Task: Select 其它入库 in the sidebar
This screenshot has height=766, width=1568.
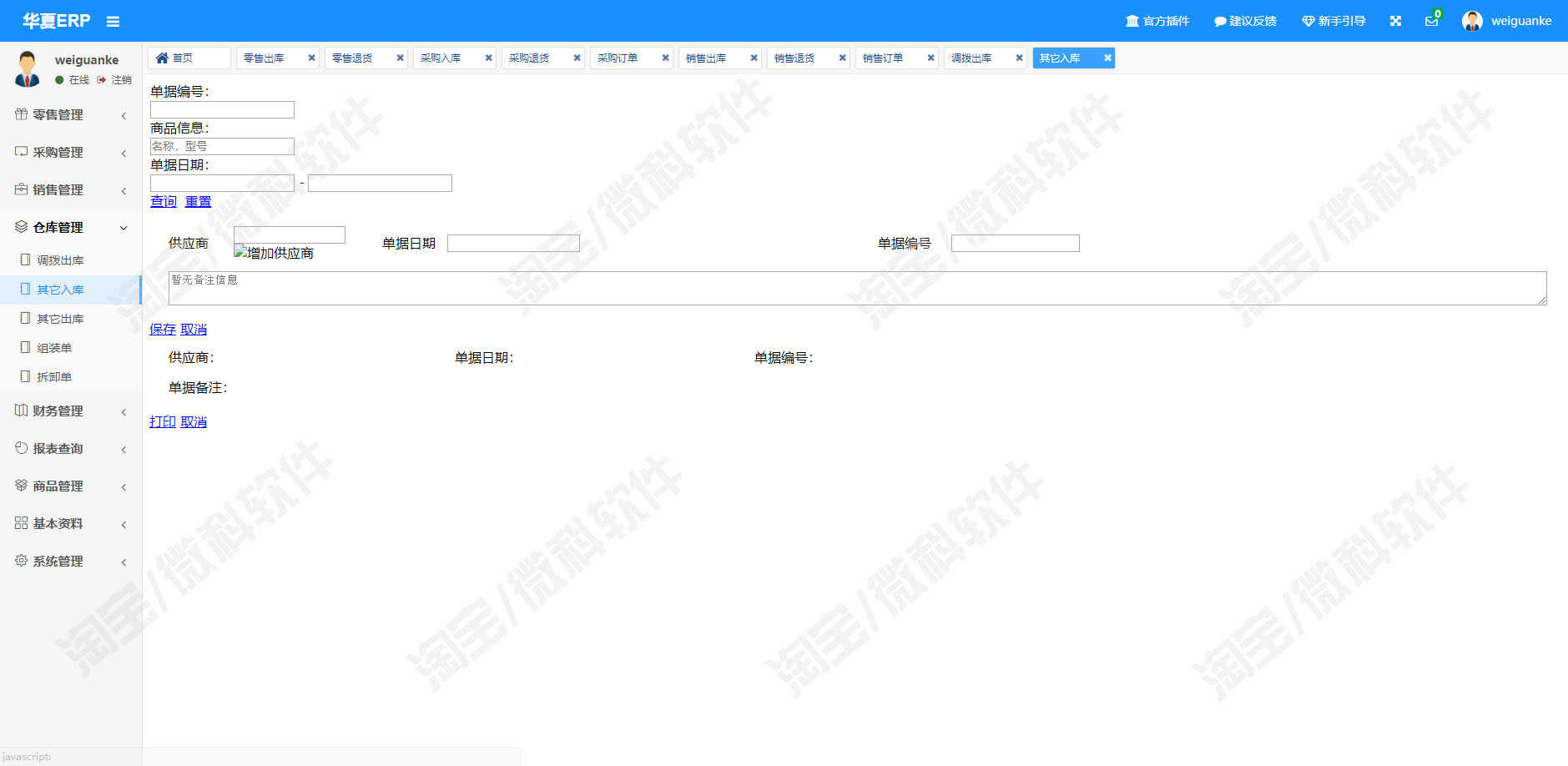Action: click(x=71, y=290)
